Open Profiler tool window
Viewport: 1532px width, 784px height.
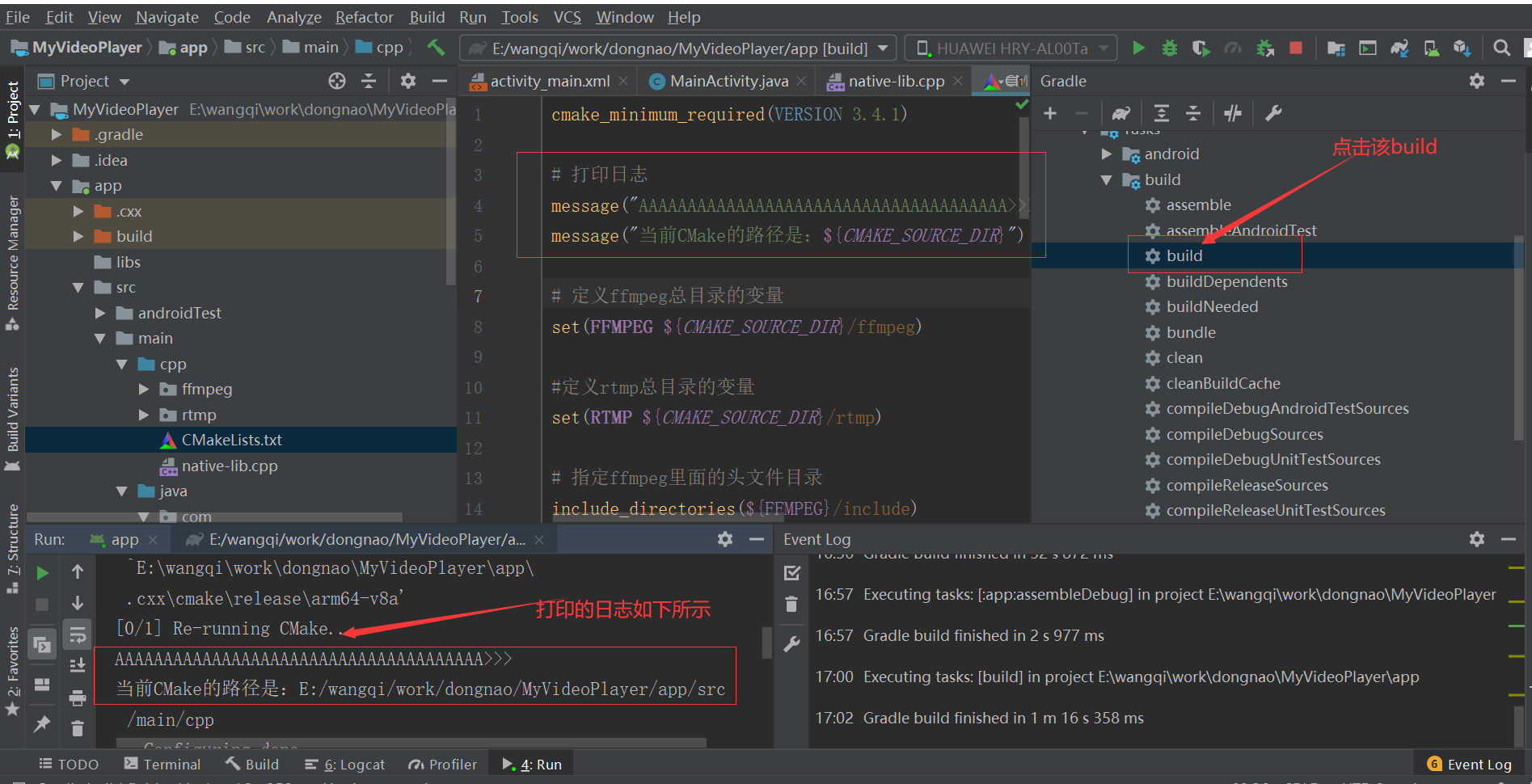click(442, 764)
